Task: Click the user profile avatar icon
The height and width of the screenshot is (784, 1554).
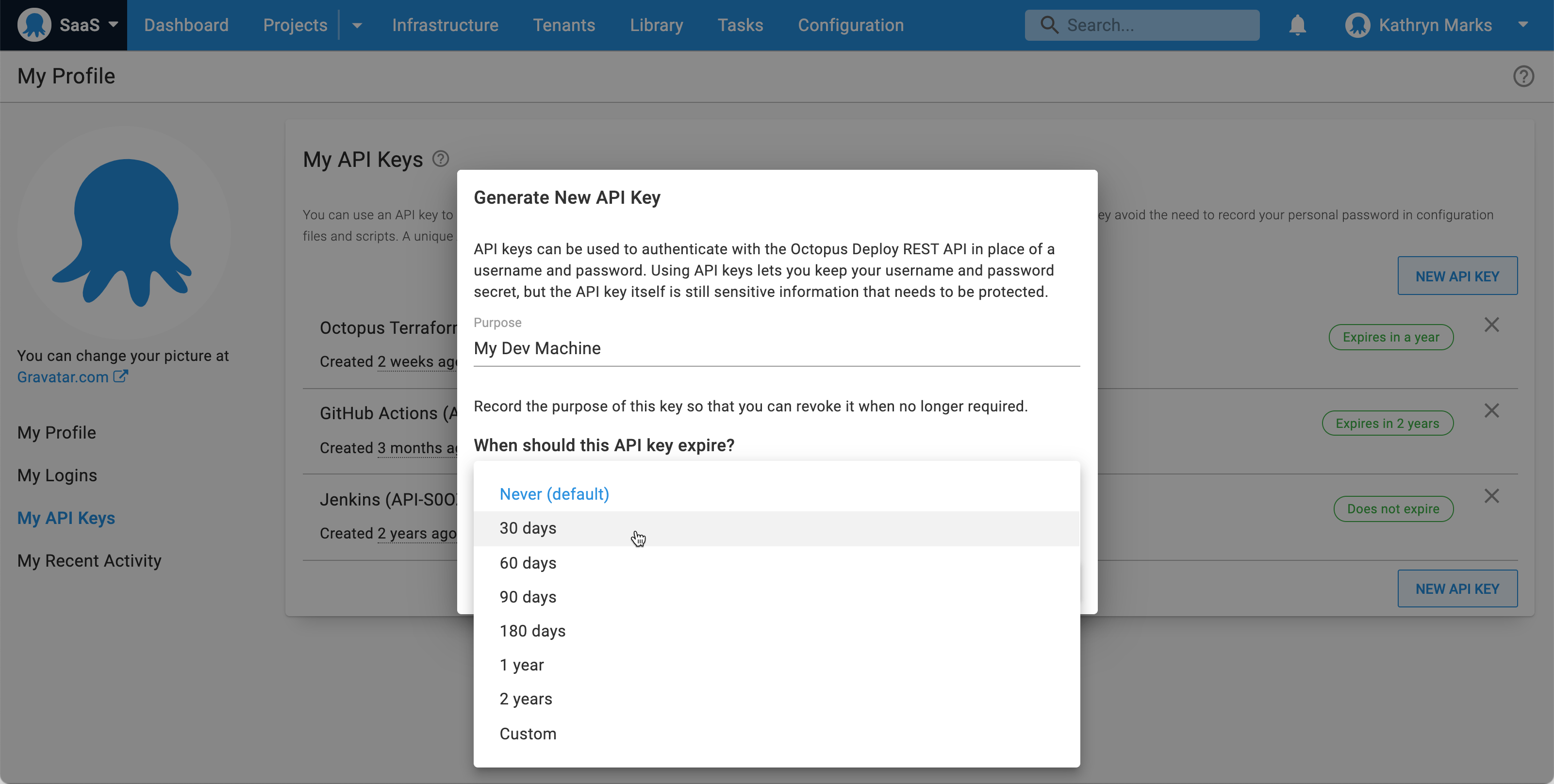Action: (1358, 25)
